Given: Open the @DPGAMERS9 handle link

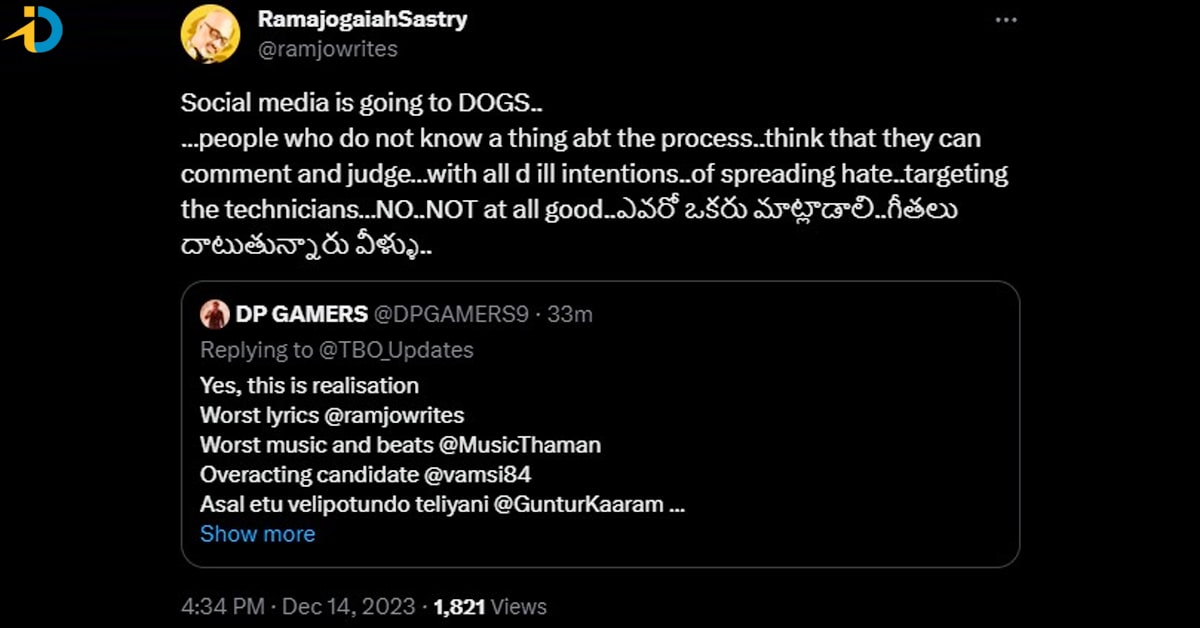Looking at the screenshot, I should [x=451, y=313].
